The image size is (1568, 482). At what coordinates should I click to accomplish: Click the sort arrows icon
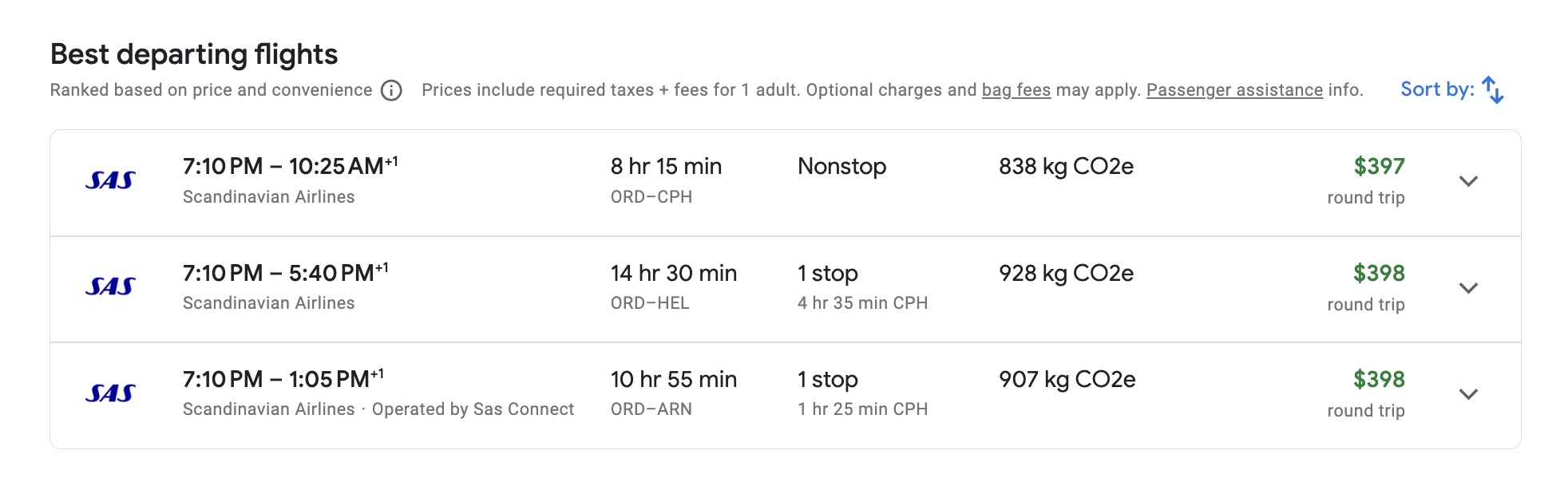click(x=1492, y=90)
